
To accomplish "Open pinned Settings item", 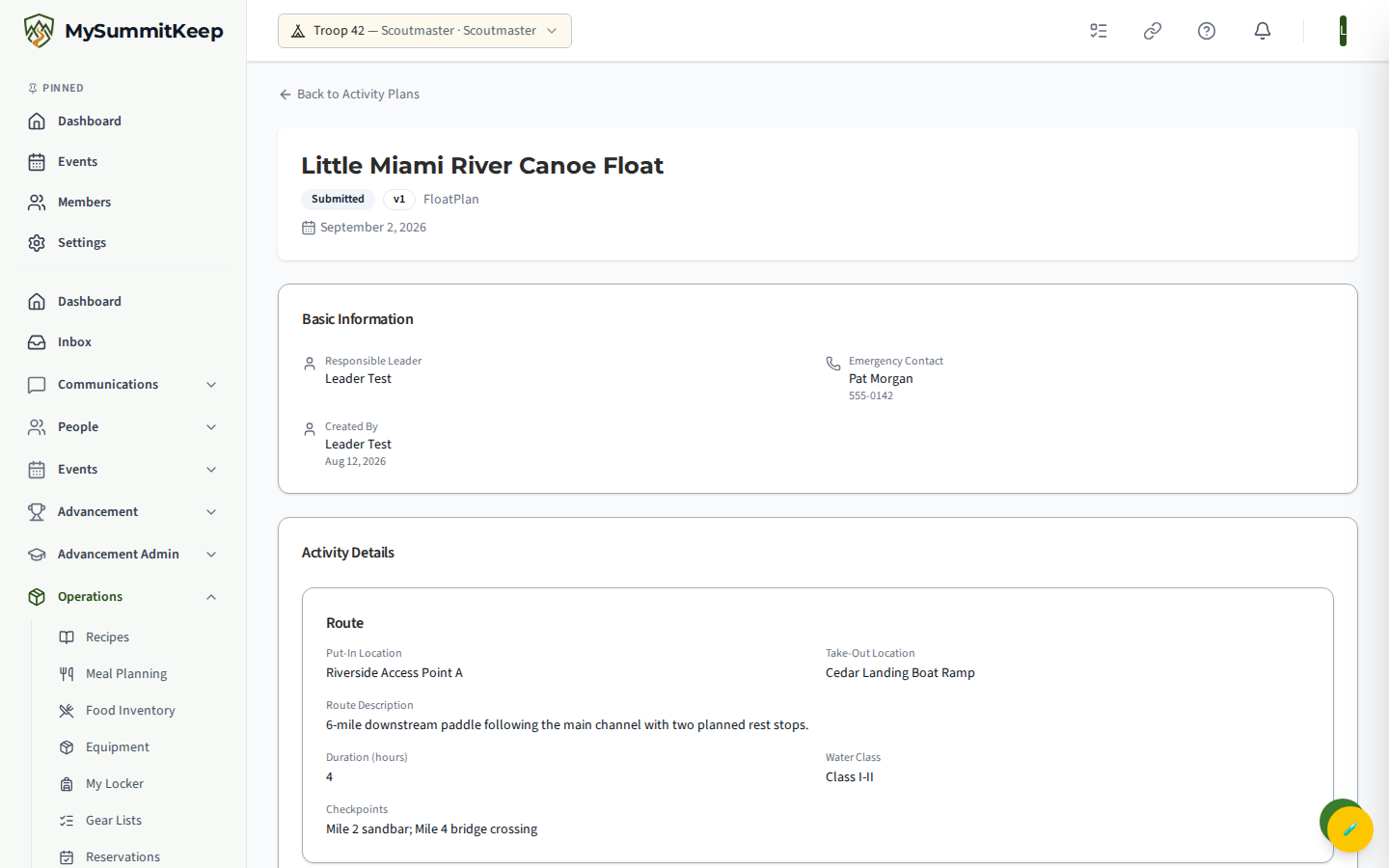I will point(123,242).
